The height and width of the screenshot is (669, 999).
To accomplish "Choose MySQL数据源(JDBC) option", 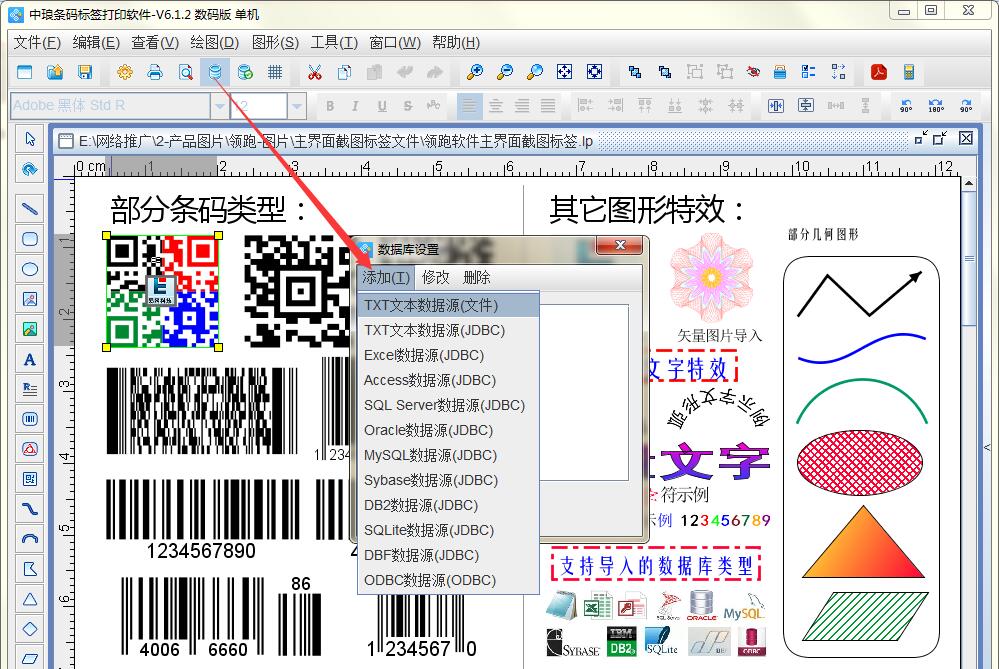I will click(x=449, y=455).
